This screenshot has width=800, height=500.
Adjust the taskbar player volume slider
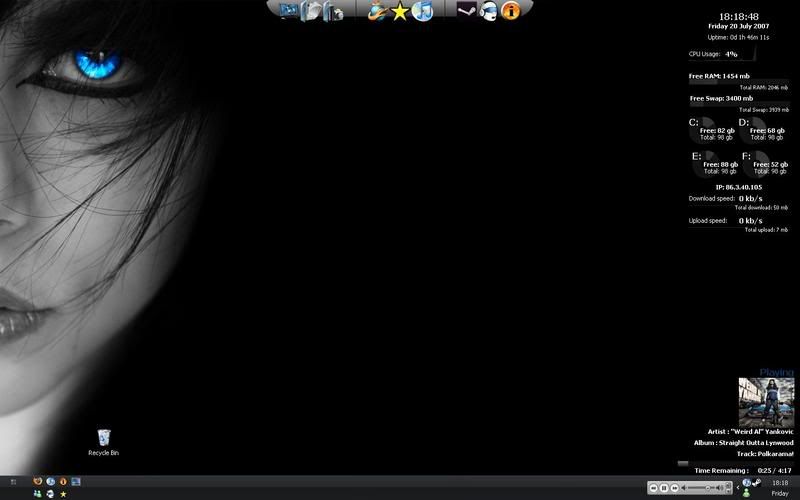[708, 488]
